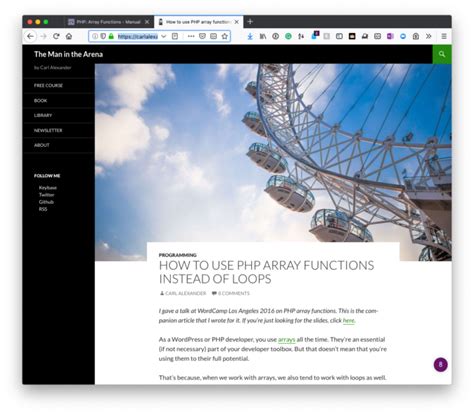Click the browser forward arrow
The height and width of the screenshot is (414, 474).
coord(43,36)
